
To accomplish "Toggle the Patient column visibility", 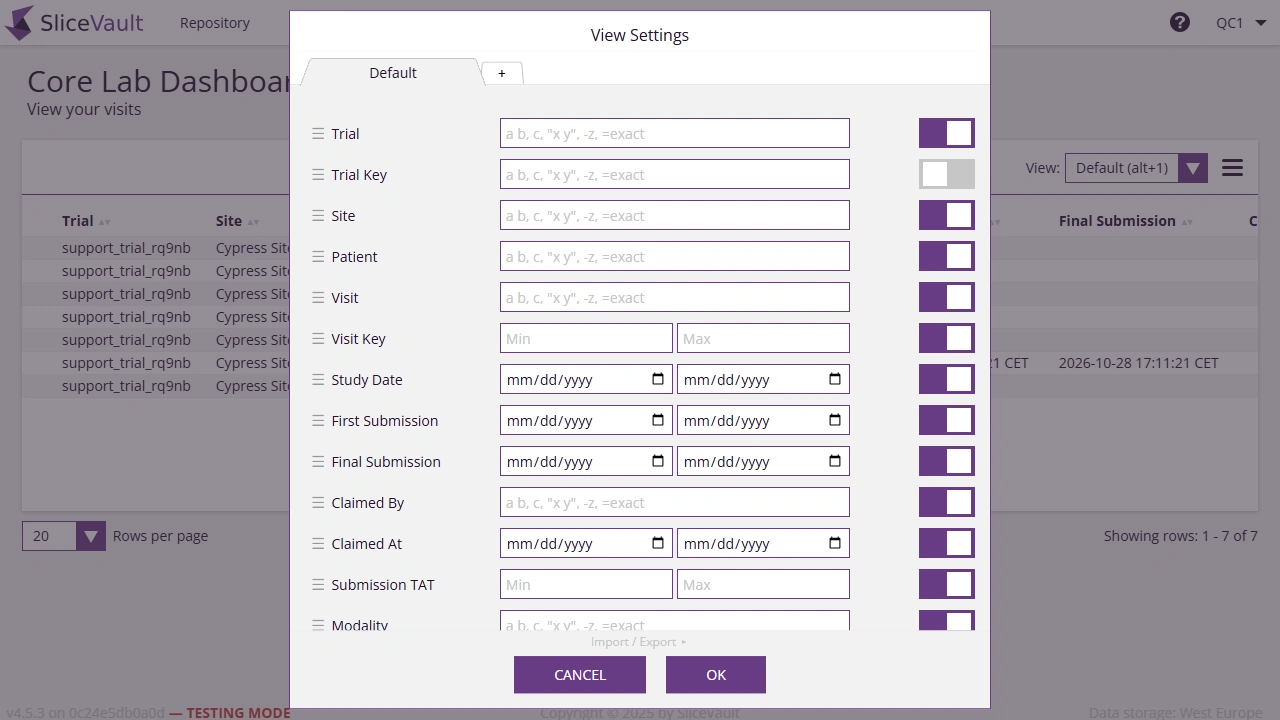I will (947, 256).
